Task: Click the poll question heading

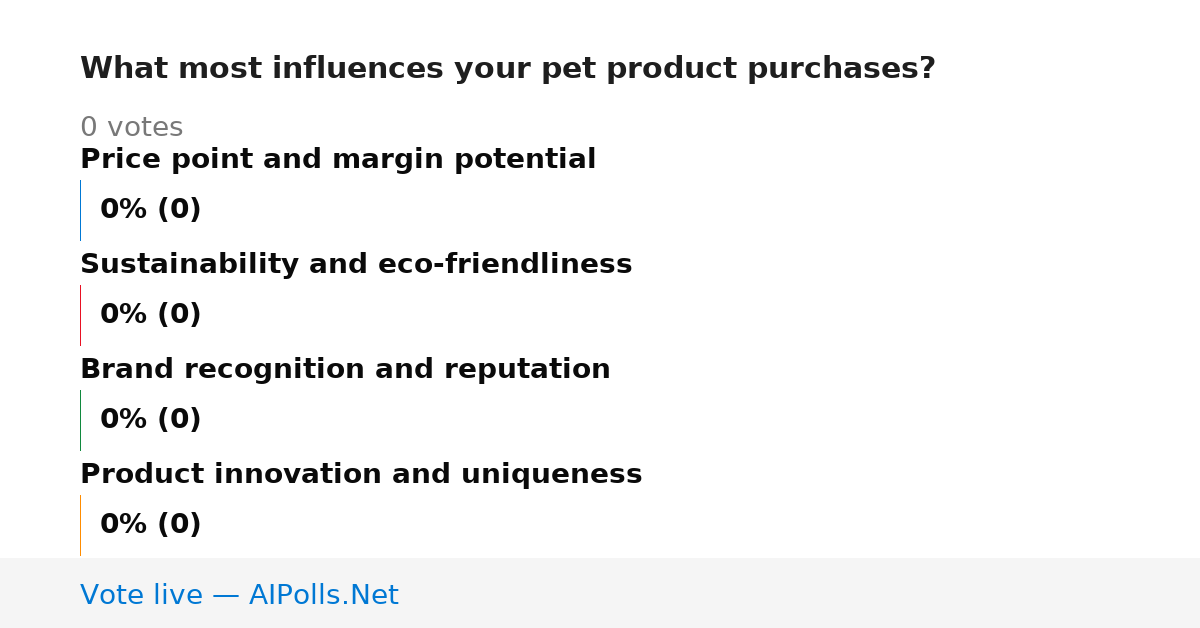Action: pyautogui.click(x=508, y=69)
